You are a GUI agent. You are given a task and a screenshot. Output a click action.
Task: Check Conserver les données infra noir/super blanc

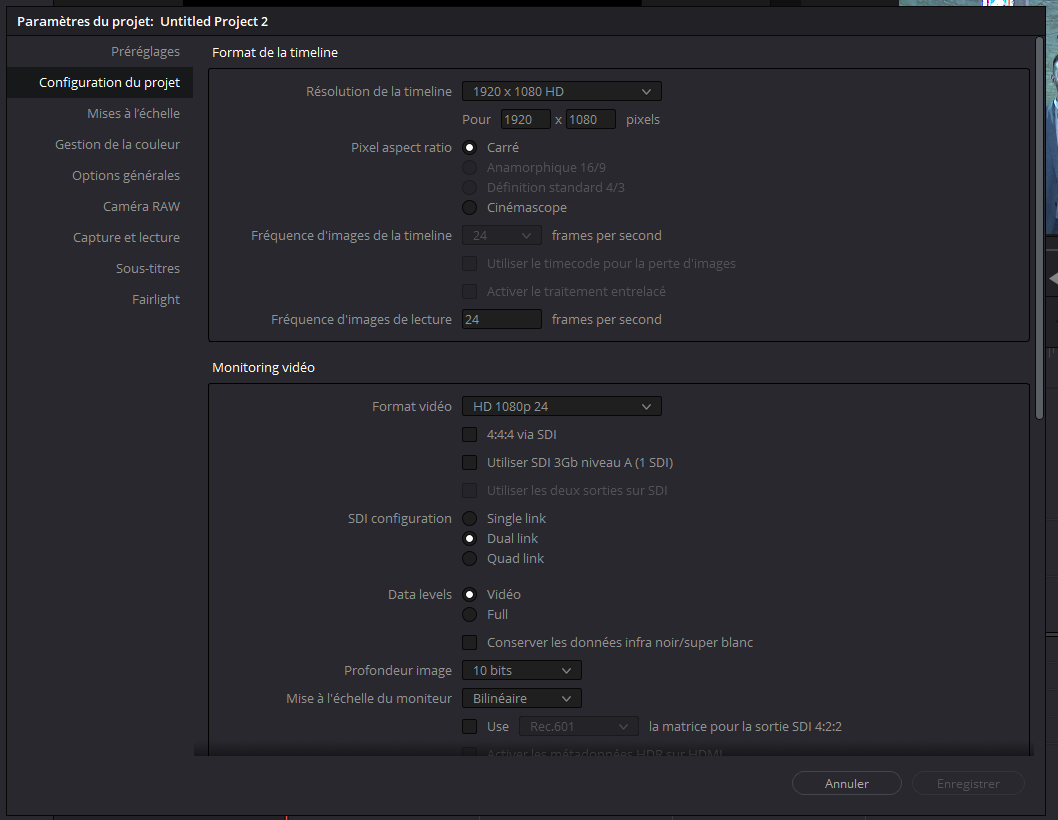point(469,643)
